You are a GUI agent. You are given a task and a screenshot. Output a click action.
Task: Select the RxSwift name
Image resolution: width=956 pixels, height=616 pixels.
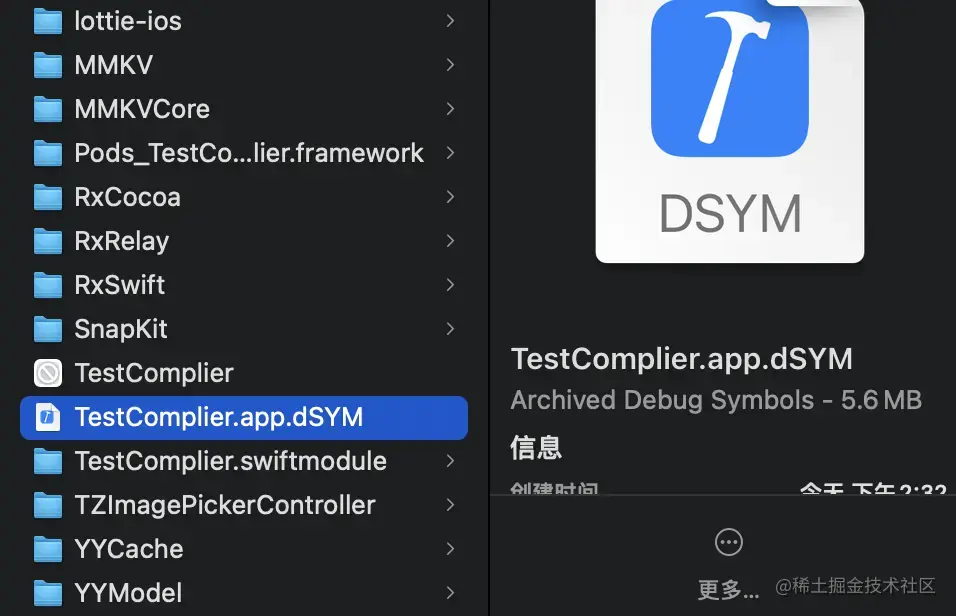pyautogui.click(x=120, y=285)
